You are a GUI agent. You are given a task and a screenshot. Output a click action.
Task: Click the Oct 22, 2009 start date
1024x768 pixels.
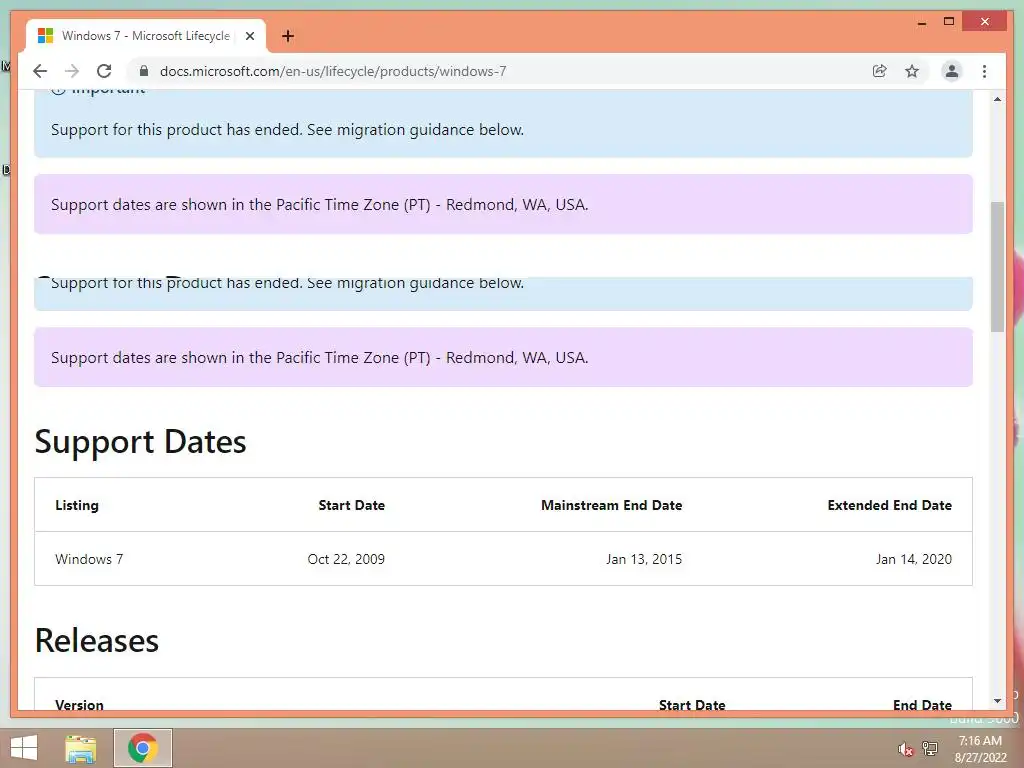coord(346,559)
